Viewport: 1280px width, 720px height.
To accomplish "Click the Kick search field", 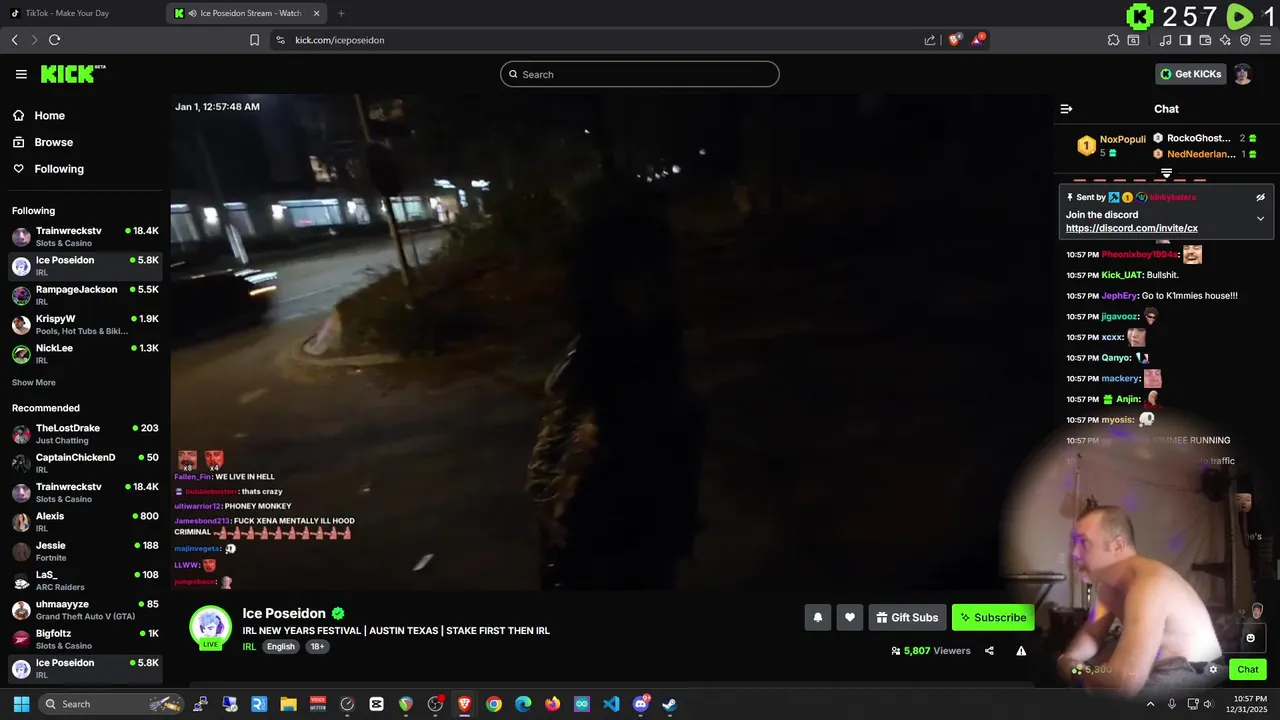I will tap(640, 74).
